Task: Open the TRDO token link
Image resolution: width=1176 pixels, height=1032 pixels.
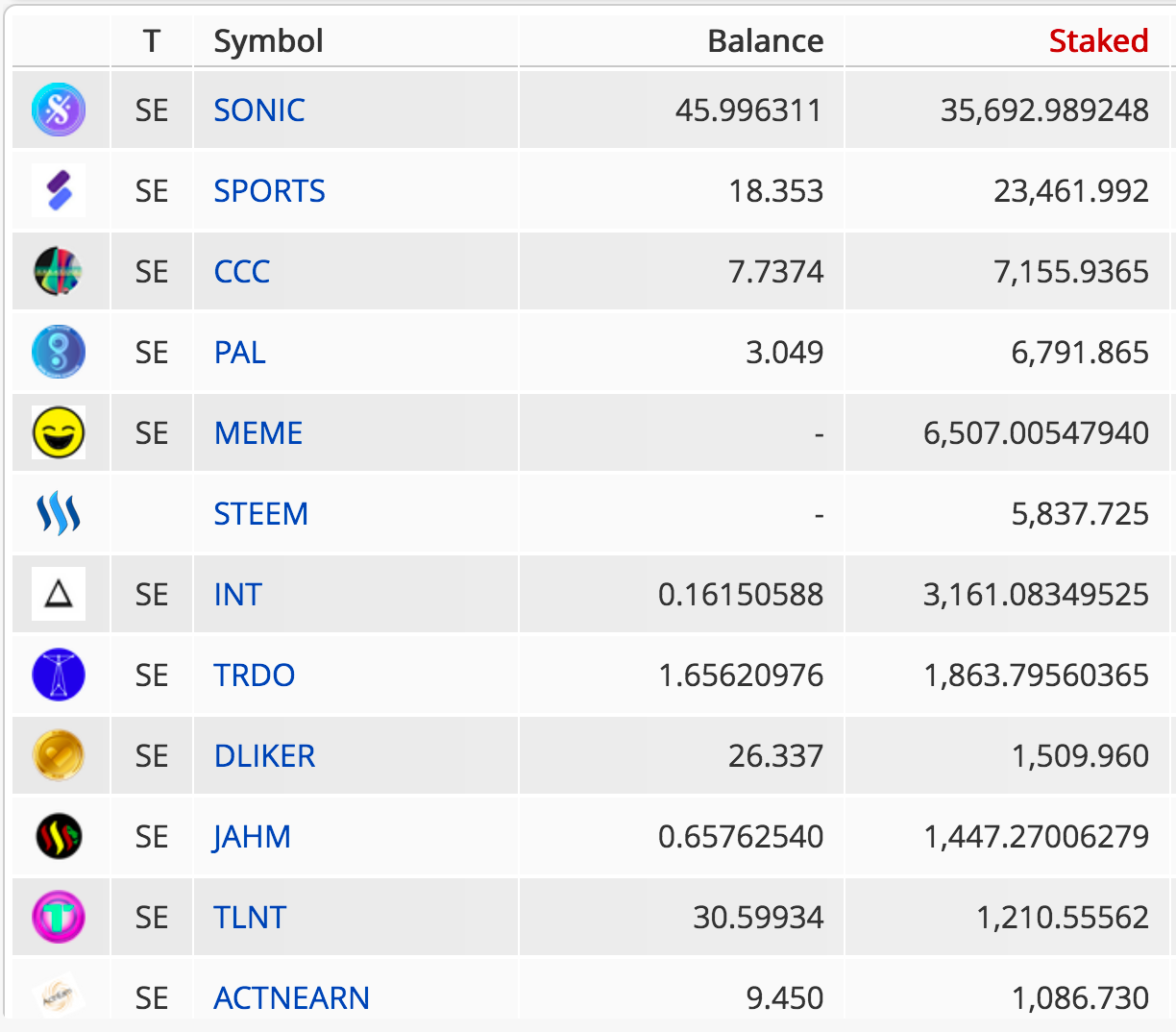Action: coord(254,676)
